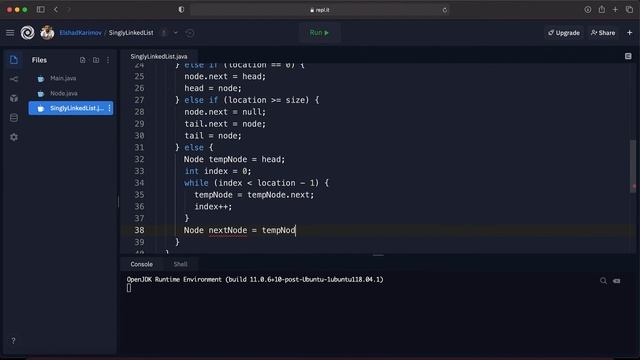This screenshot has width=640, height=360.
Task: Open the Files sidebar icon
Action: tap(13, 60)
